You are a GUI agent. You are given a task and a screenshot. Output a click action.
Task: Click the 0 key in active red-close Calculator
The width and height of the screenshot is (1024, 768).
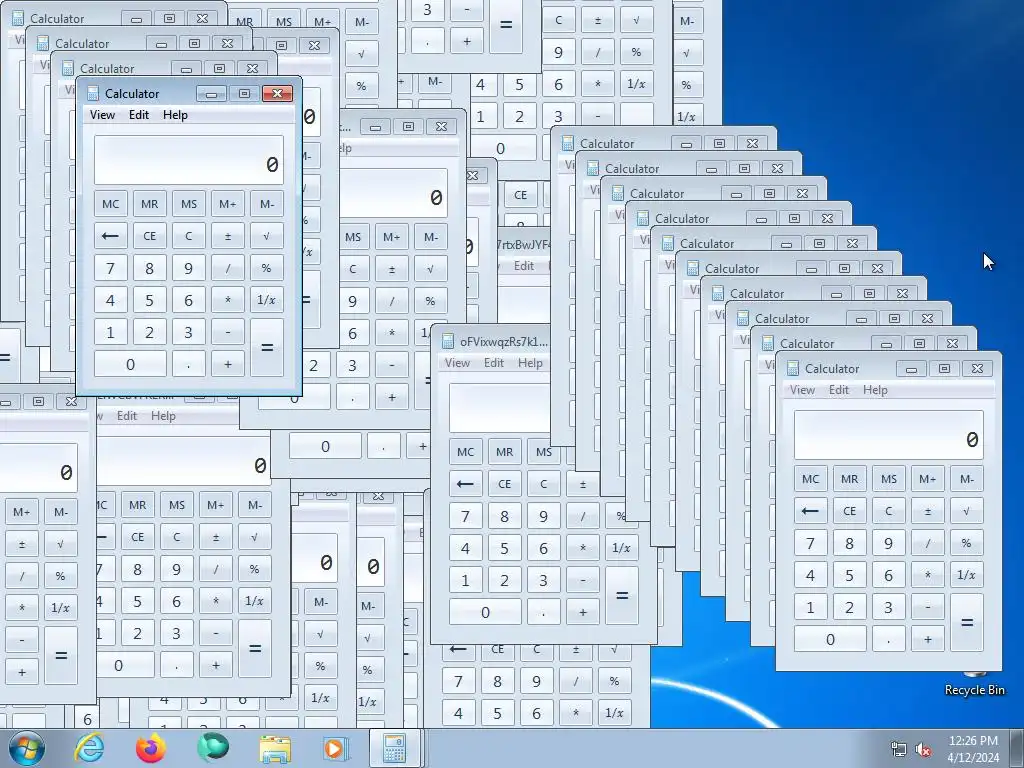(x=130, y=364)
